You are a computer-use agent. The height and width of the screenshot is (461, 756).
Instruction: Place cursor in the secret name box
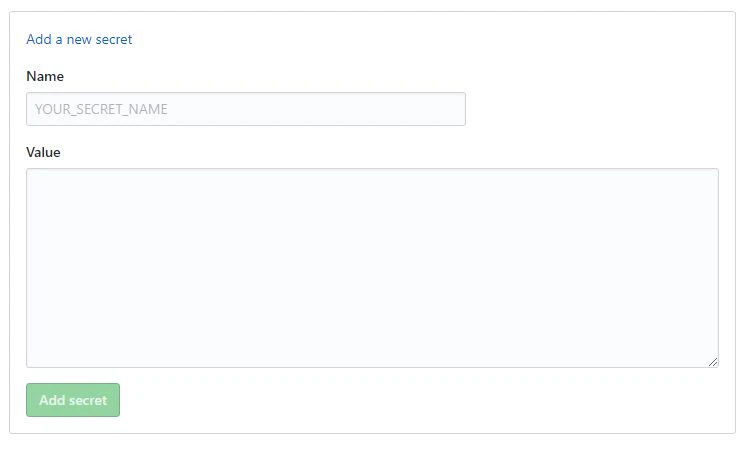pos(246,109)
